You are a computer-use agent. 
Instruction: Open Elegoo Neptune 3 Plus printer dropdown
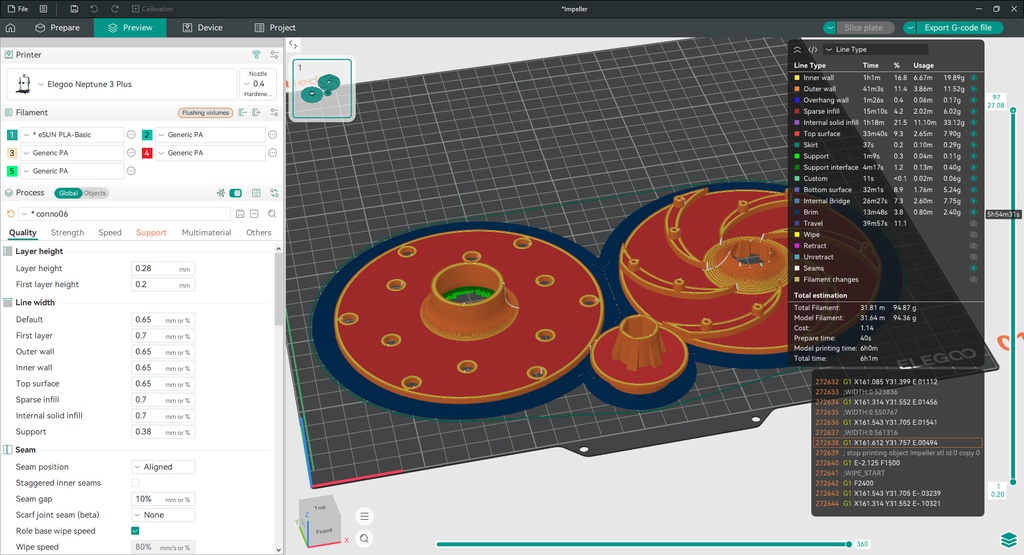[122, 84]
